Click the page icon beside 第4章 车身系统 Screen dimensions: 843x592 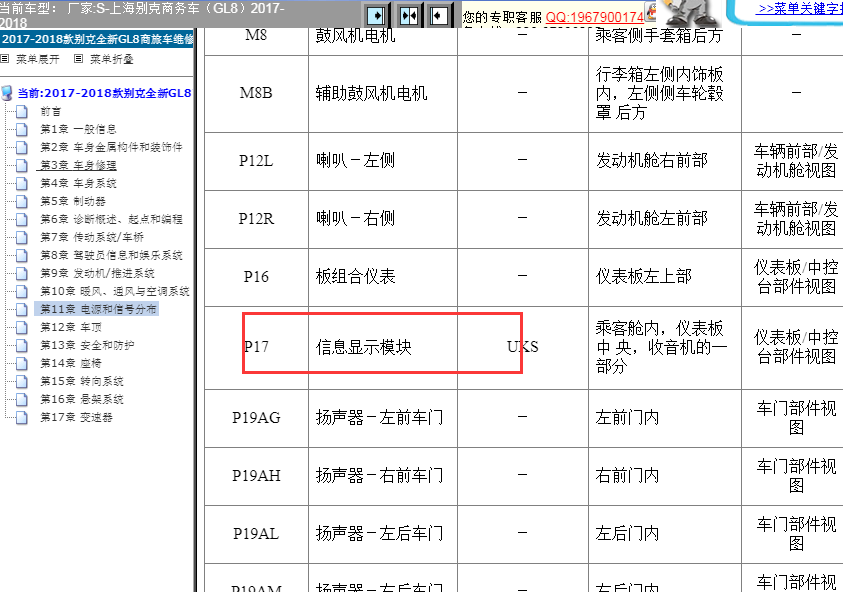(22, 183)
